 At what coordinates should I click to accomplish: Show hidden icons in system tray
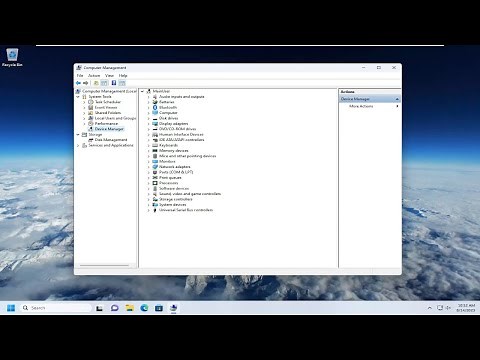[429, 308]
